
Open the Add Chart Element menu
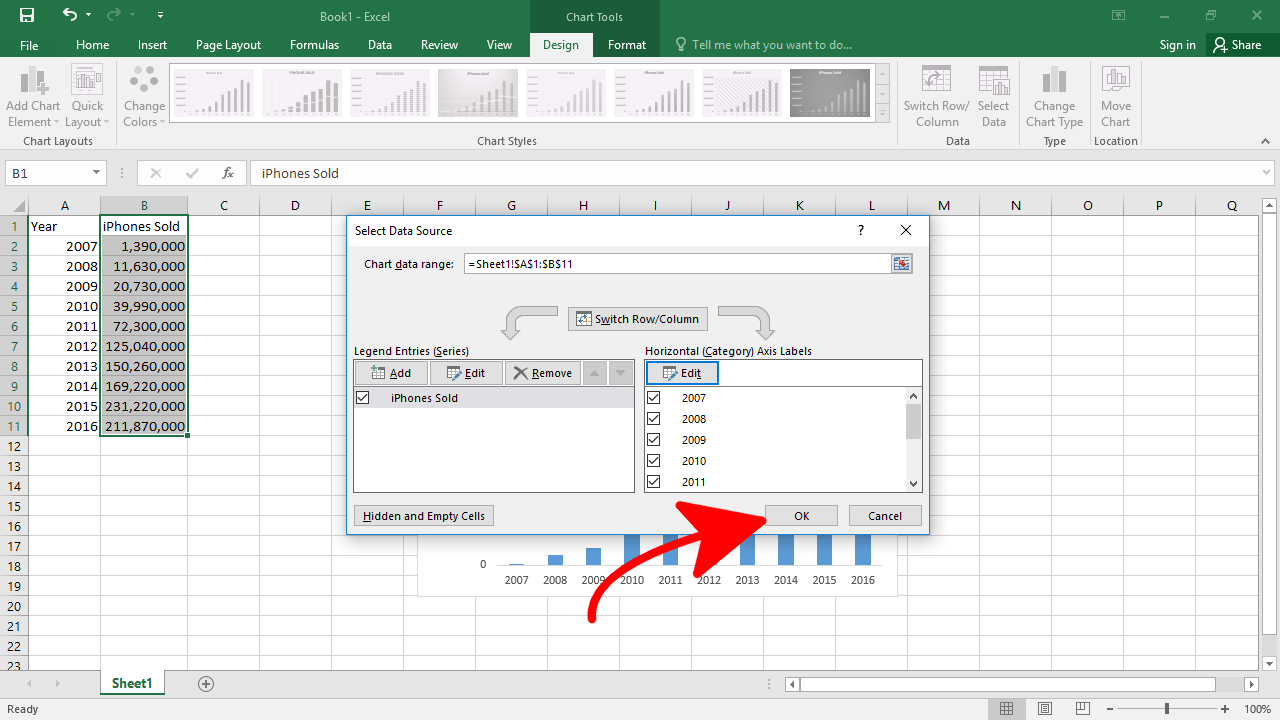click(x=33, y=97)
